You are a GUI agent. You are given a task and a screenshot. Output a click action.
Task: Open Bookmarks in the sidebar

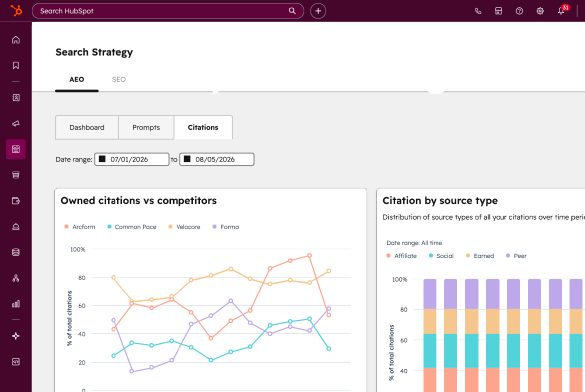pos(16,66)
